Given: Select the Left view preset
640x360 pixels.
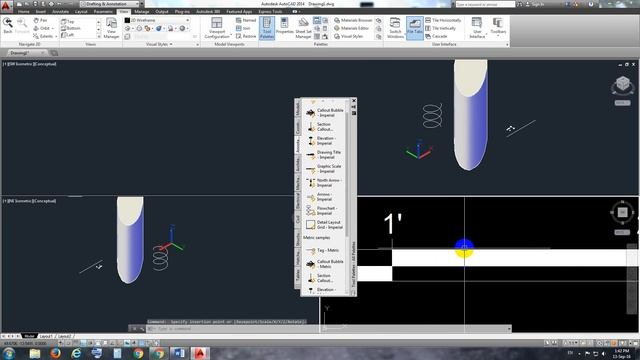Looking at the screenshot, I should click(67, 35).
